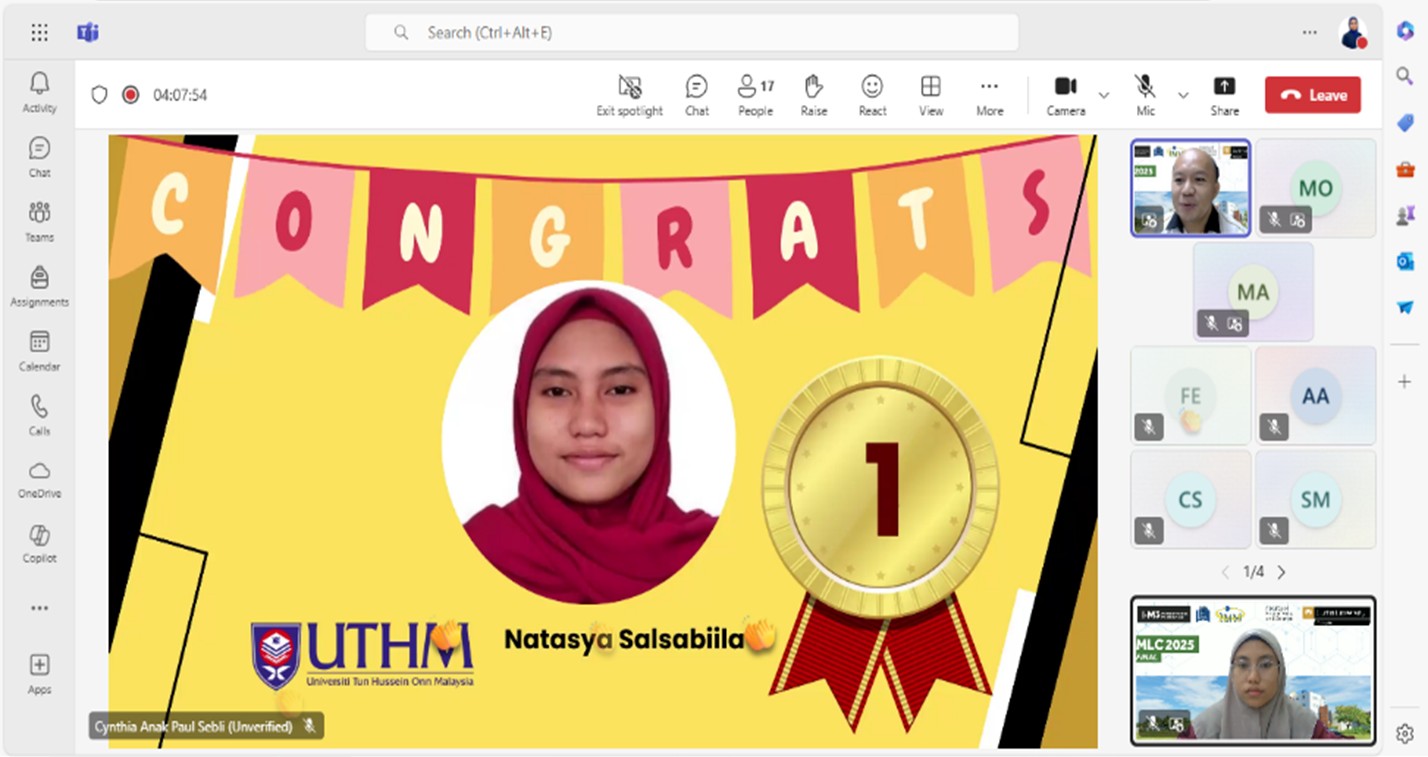Open the More actions menu in meeting toolbar
The image size is (1428, 757).
[989, 95]
